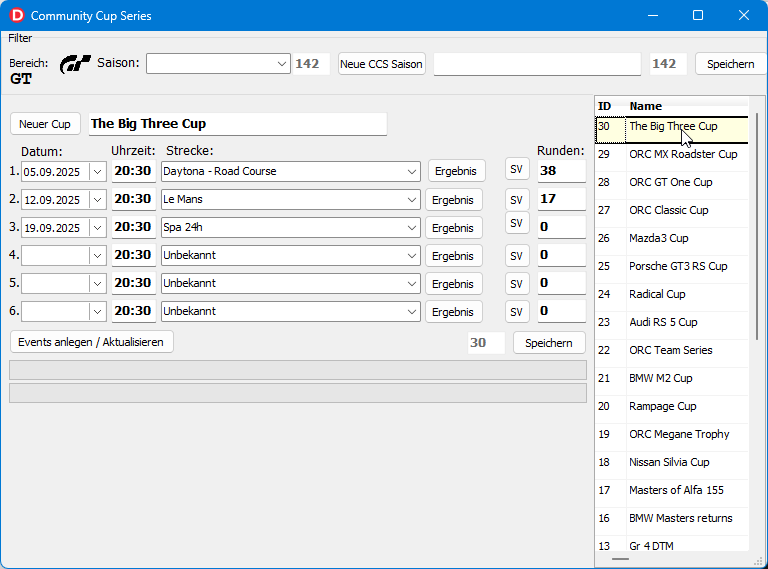Viewport: 768px width, 569px height.
Task: Click the cup name field The Big Three Cup
Action: 237,124
